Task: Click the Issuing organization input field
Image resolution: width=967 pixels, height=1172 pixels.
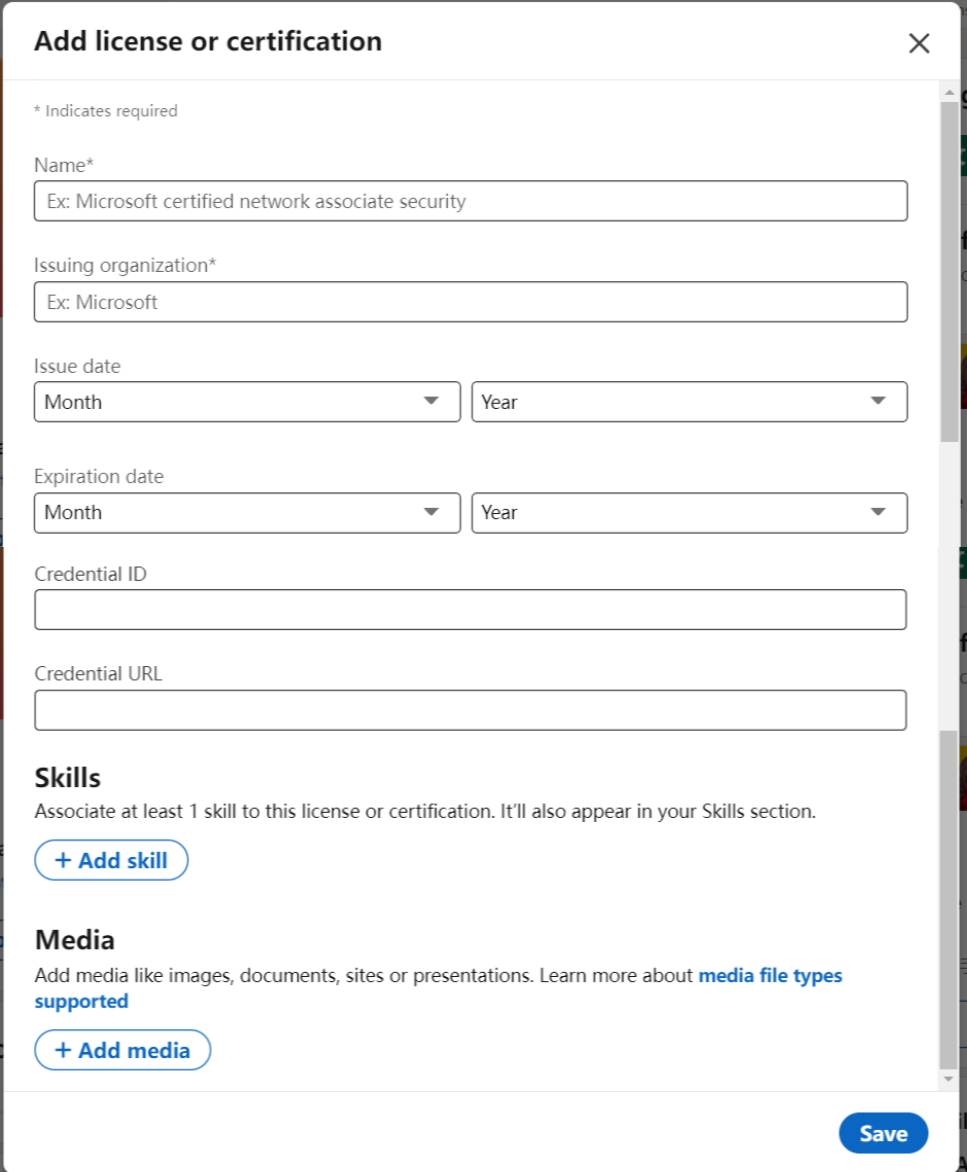Action: (x=470, y=301)
